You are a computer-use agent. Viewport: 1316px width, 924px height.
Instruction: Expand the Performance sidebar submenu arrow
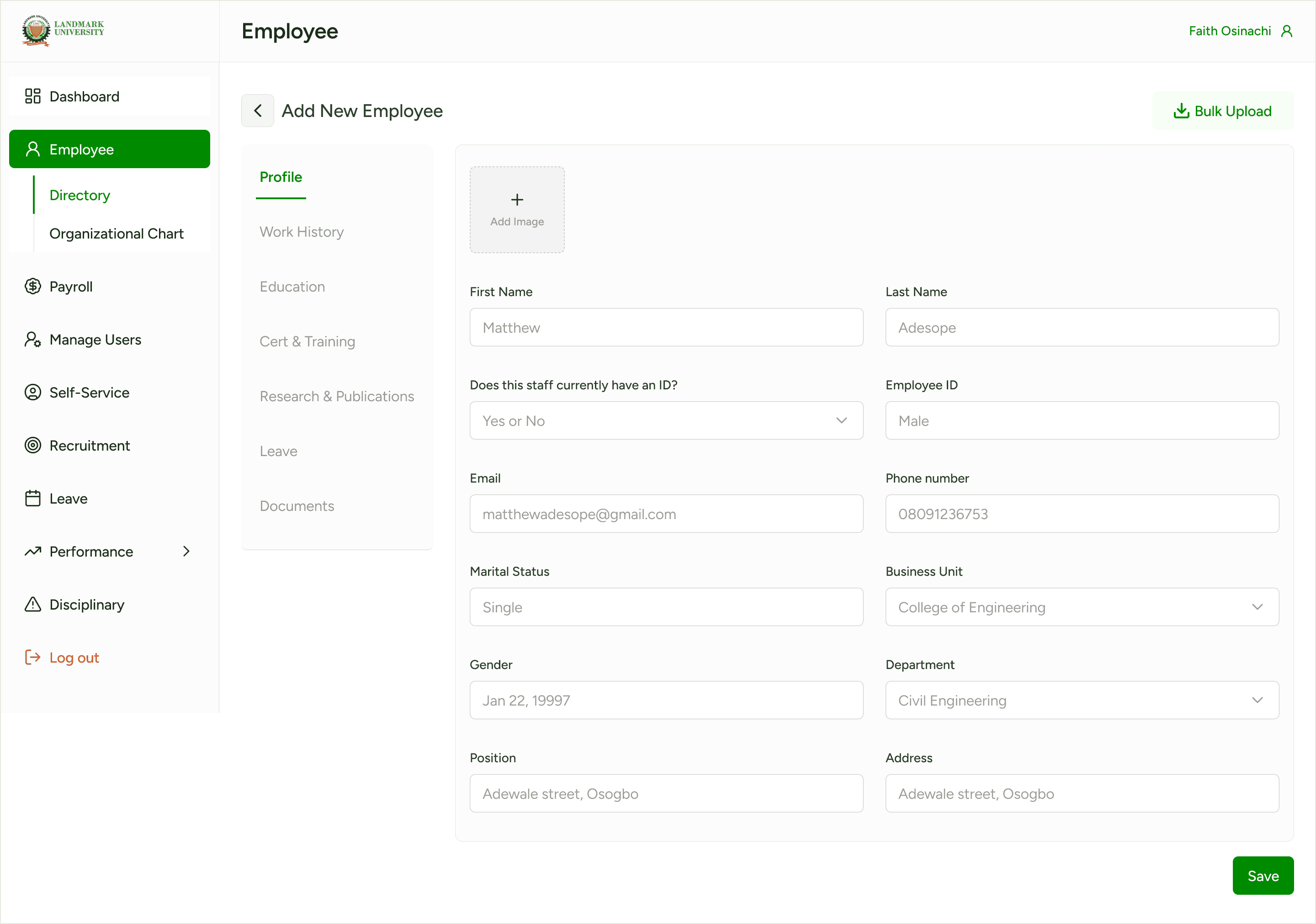186,552
